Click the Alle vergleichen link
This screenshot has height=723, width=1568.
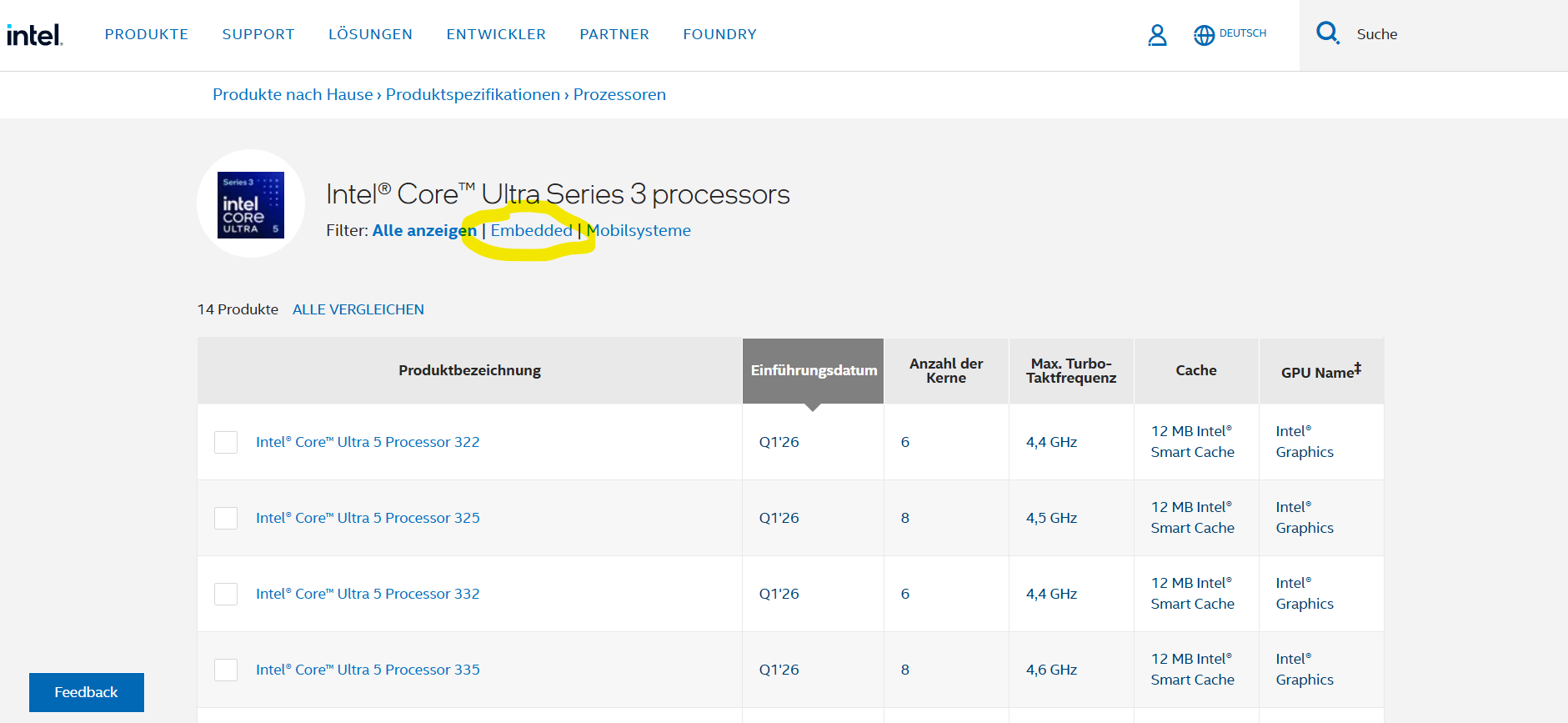(358, 309)
